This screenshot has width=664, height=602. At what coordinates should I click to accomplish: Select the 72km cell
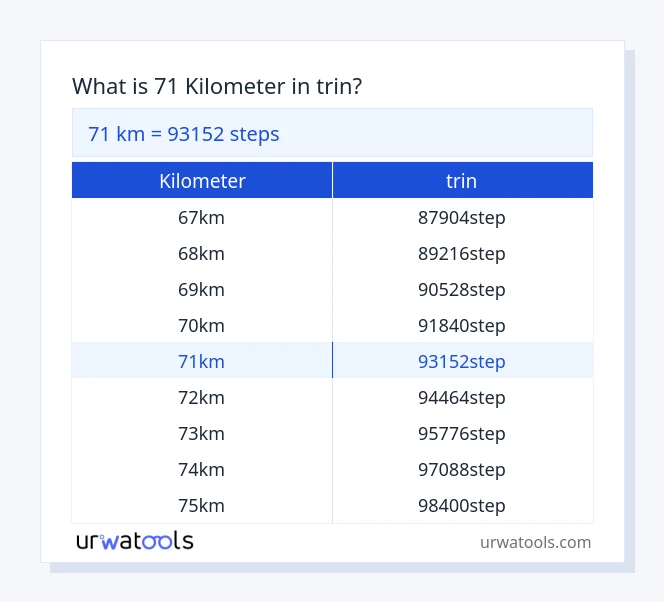click(x=201, y=397)
